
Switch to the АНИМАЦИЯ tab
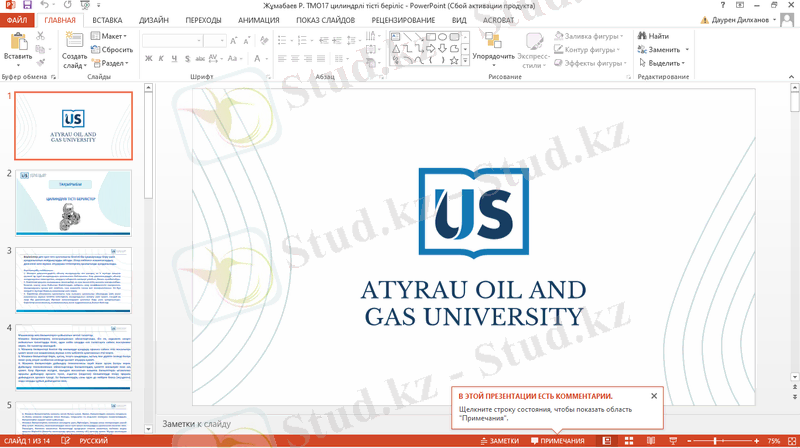click(259, 20)
